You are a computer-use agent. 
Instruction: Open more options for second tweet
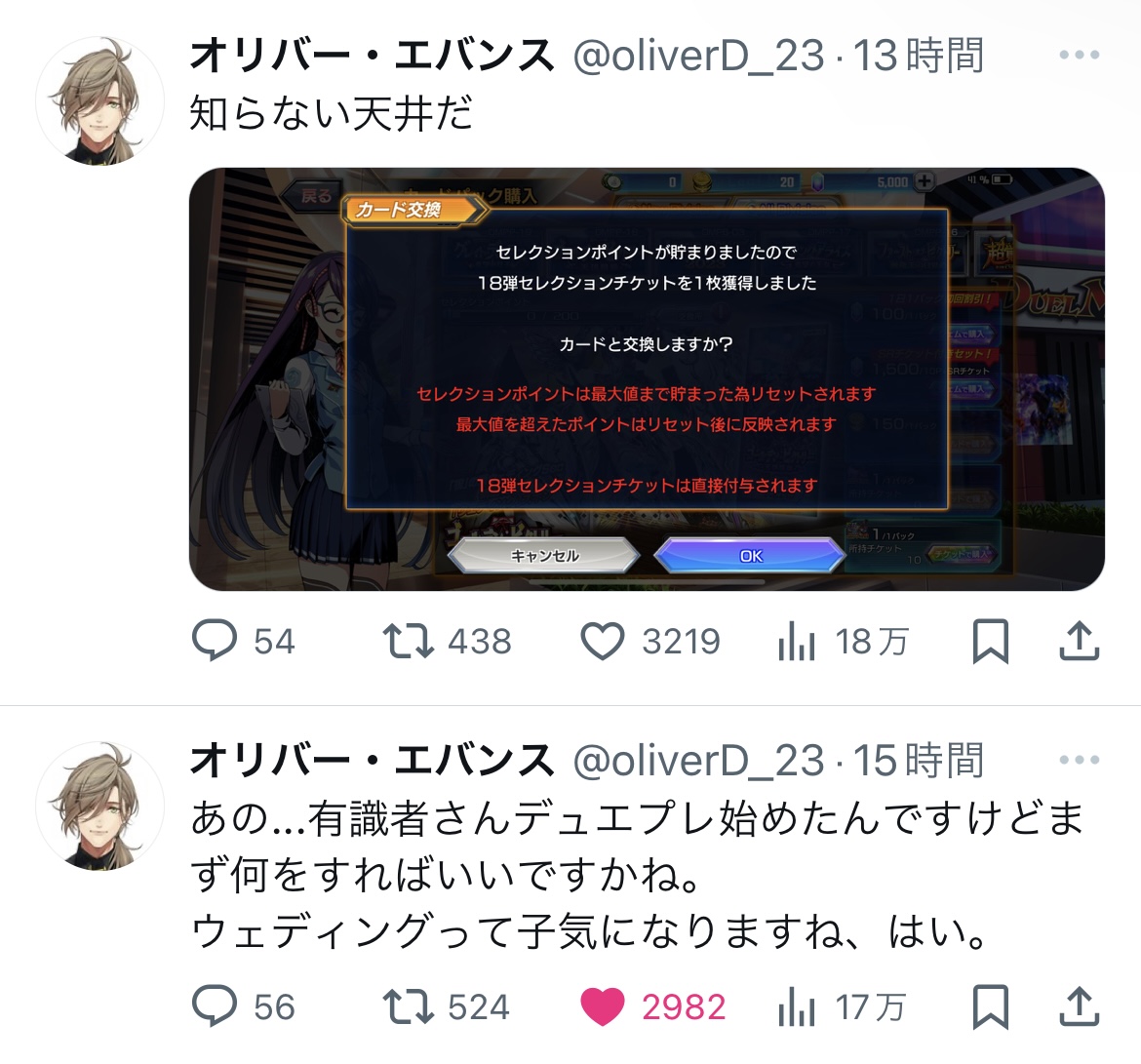(1080, 760)
